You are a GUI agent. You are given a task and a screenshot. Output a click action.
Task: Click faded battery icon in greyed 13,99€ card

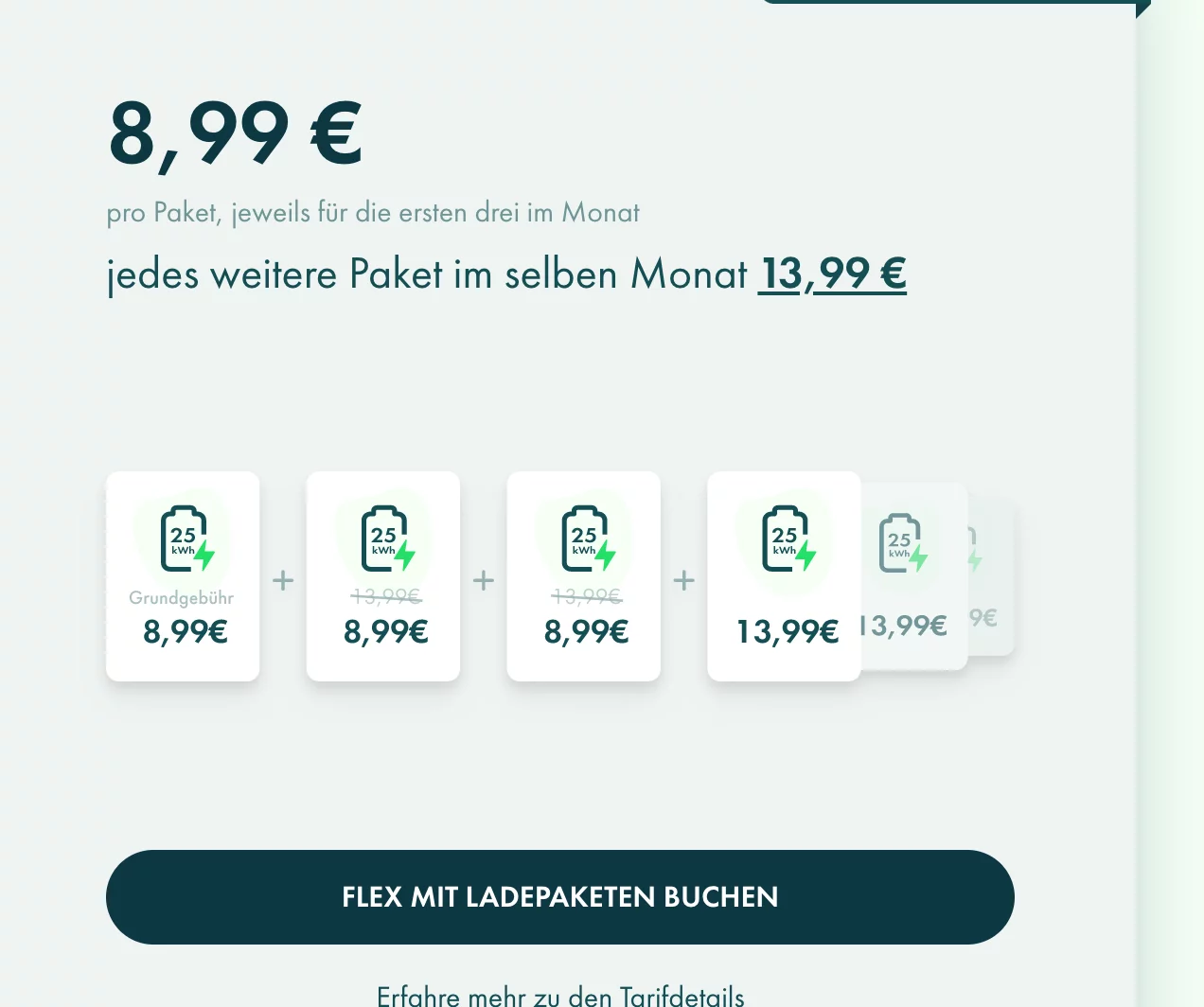pyautogui.click(x=903, y=543)
